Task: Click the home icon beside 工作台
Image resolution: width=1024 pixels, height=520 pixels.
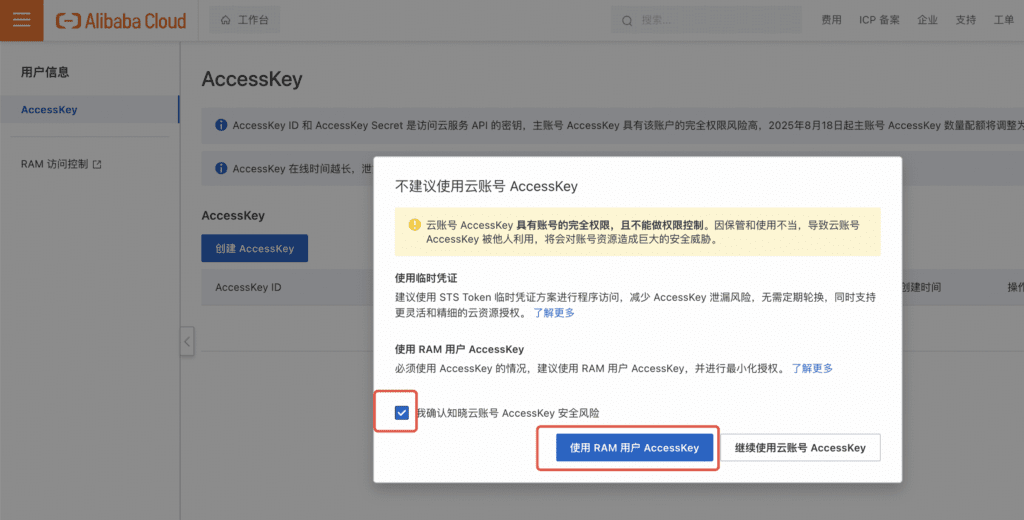Action: point(225,20)
